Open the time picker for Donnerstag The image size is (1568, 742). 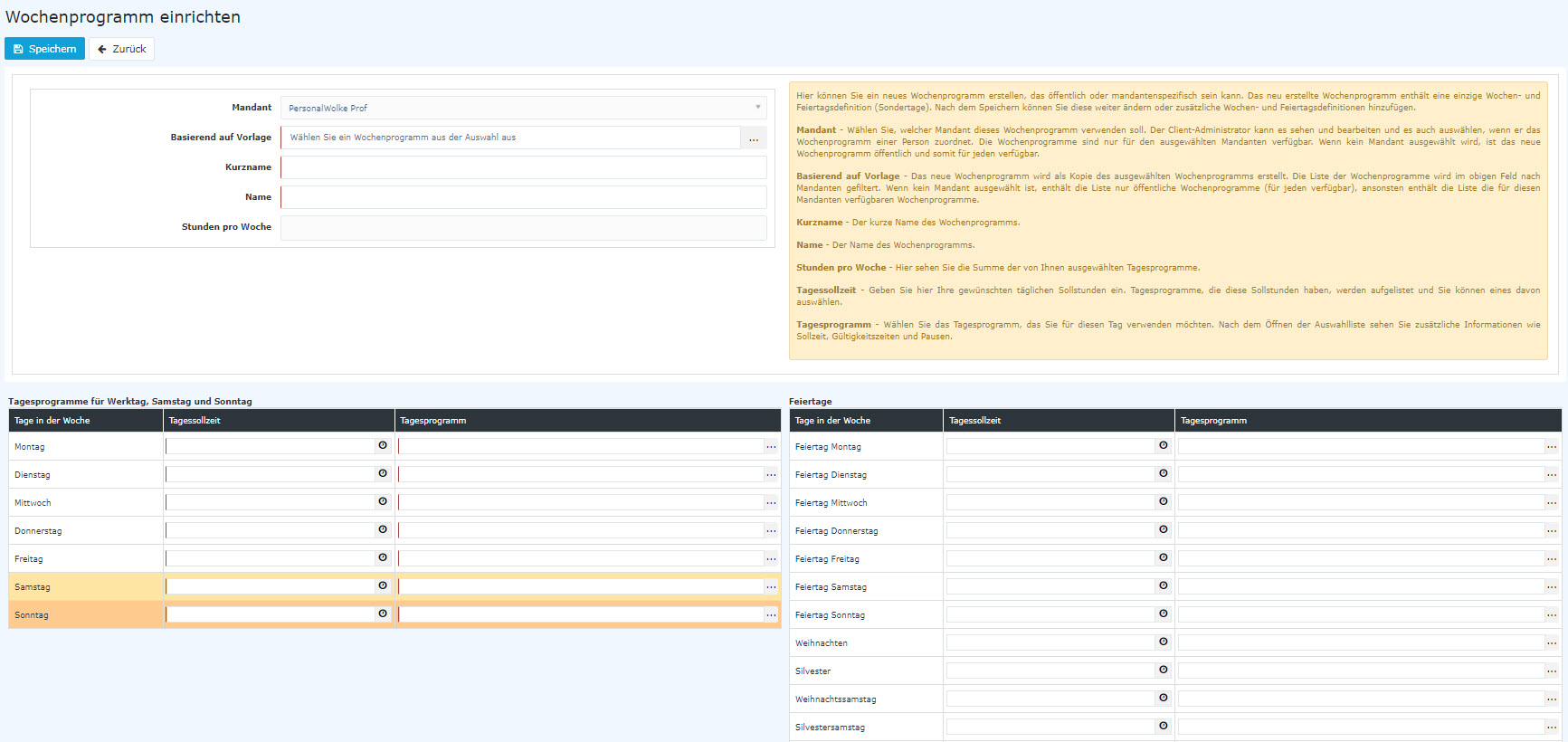tap(383, 530)
